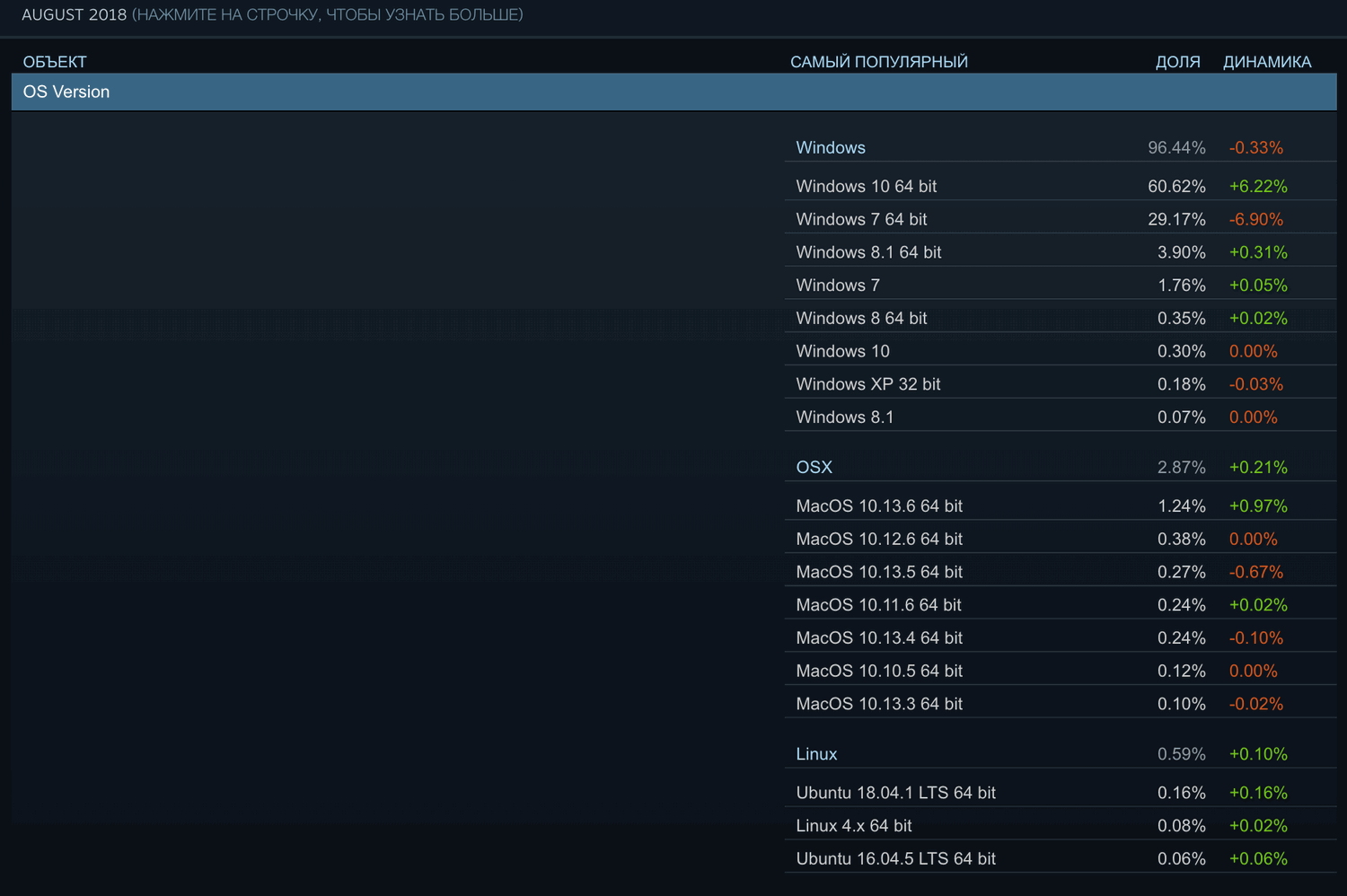Screen dimensions: 1347x896
Task: Select the Windows 8.1 64 bit row
Action: point(867,251)
